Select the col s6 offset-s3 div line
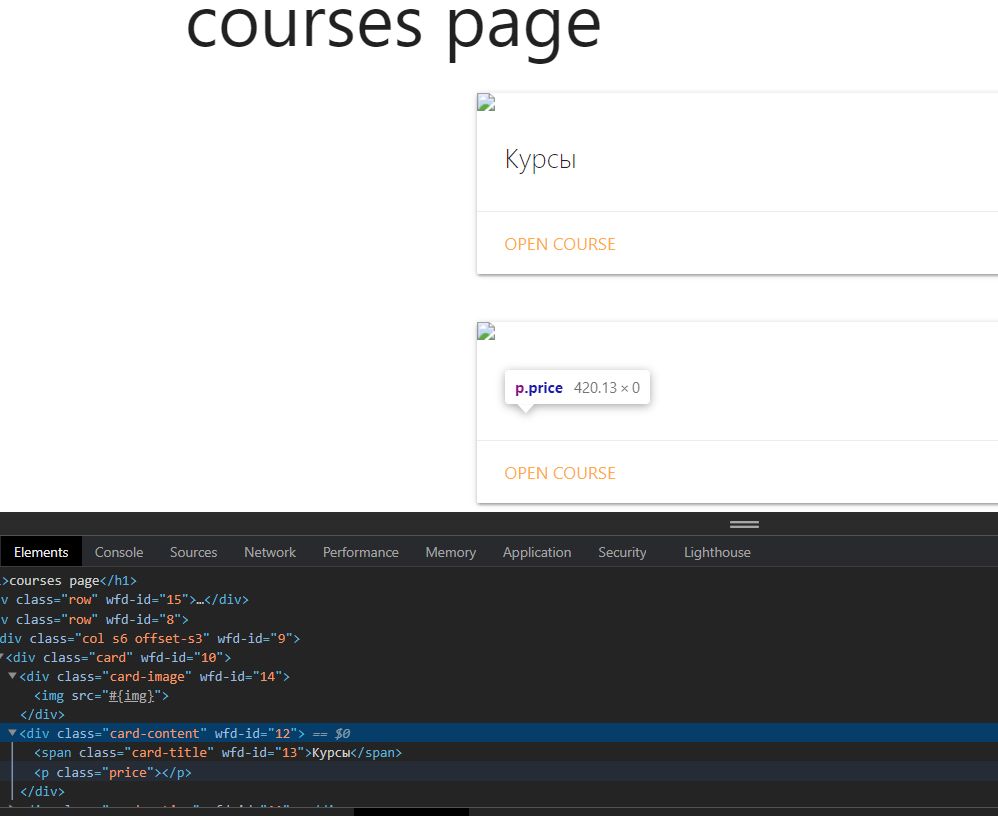998x816 pixels. [150, 638]
